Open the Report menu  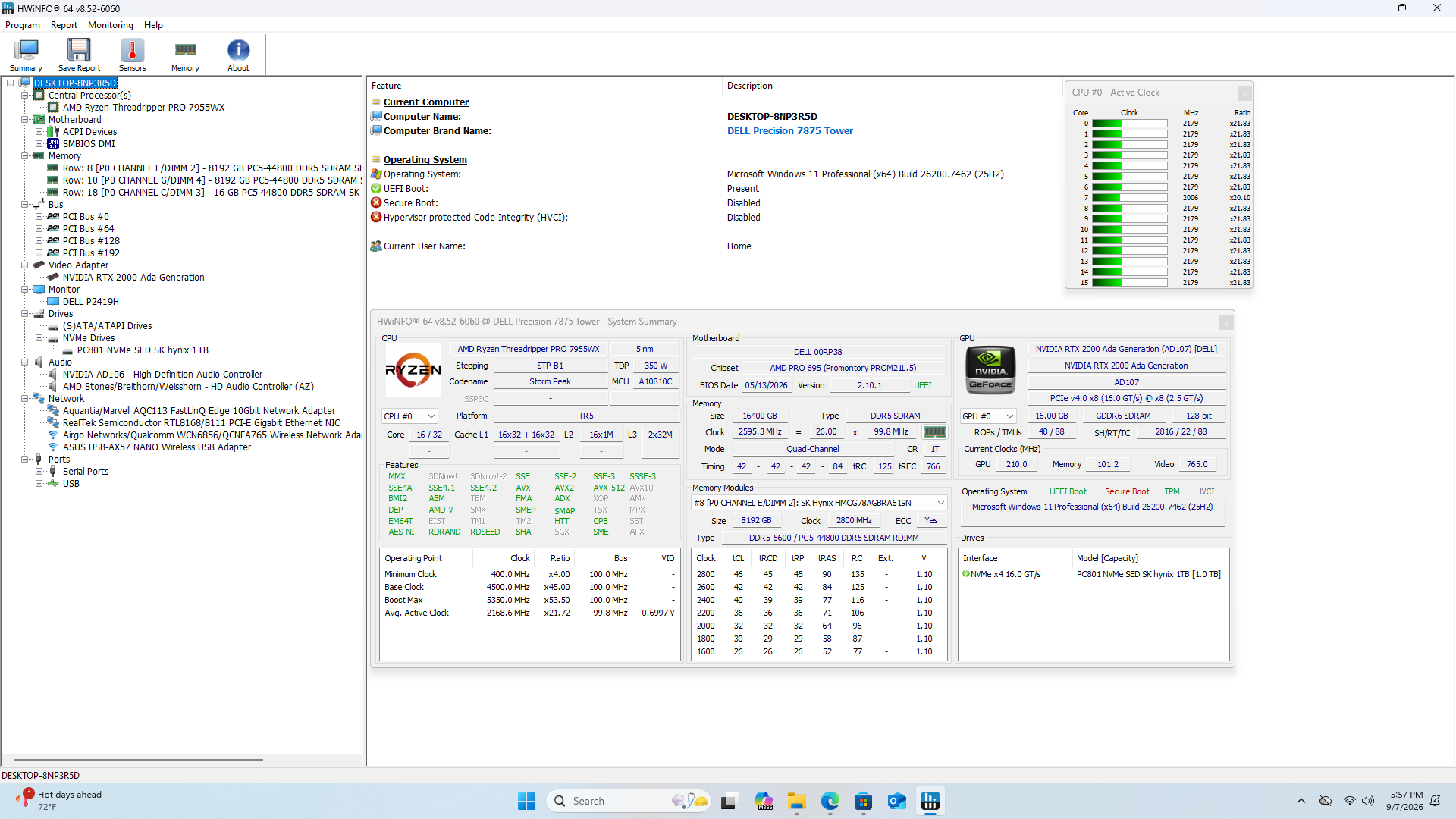64,25
